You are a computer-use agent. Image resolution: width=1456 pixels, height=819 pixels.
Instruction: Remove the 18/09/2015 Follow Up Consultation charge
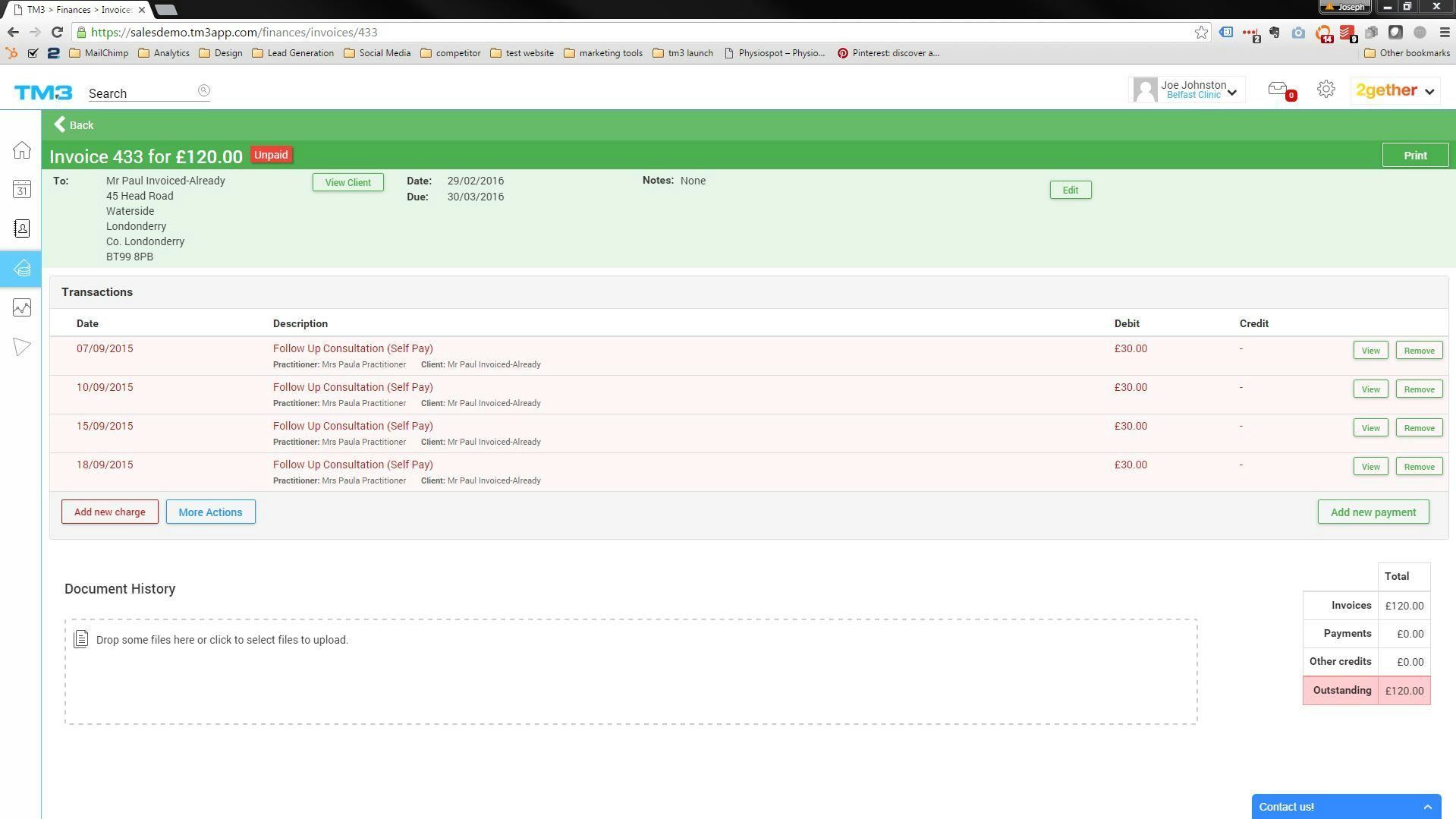click(x=1418, y=466)
